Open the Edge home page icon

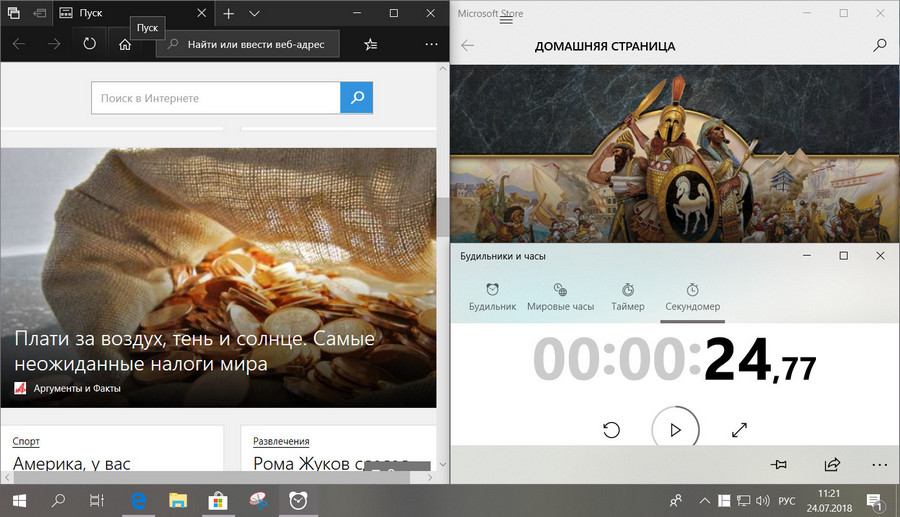click(125, 44)
